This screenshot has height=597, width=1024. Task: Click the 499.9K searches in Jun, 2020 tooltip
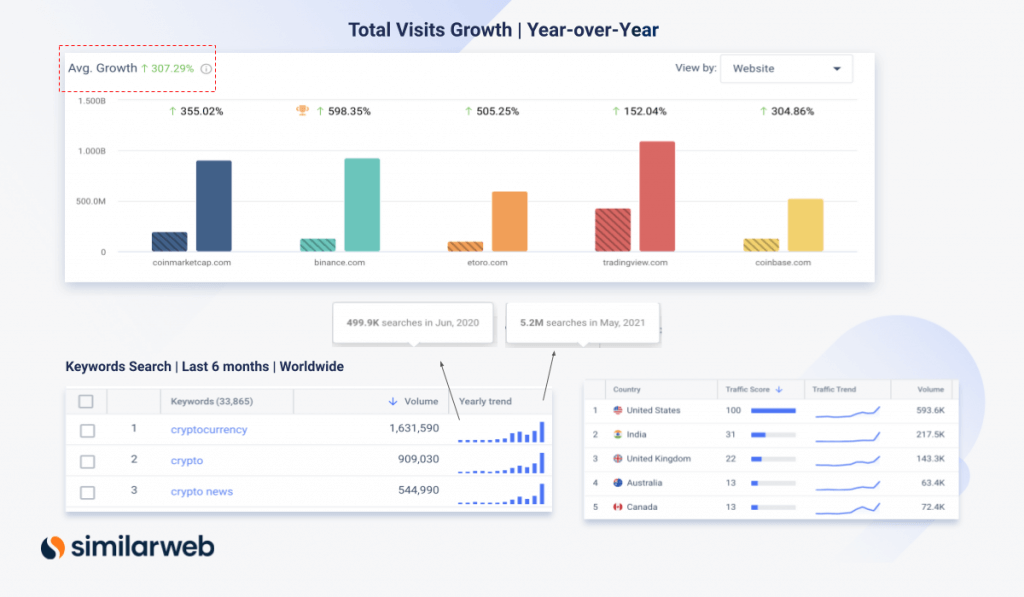point(413,323)
